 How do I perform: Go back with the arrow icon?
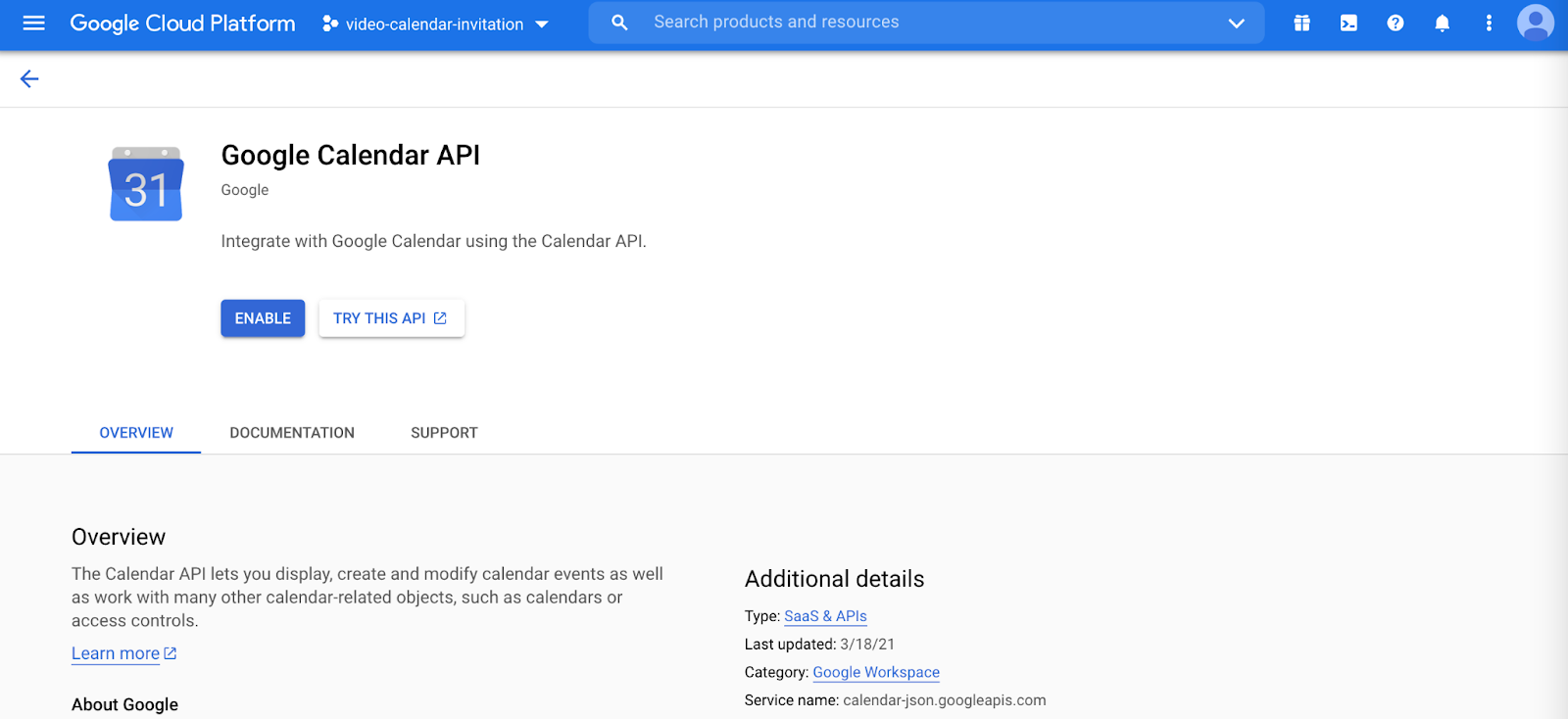29,78
